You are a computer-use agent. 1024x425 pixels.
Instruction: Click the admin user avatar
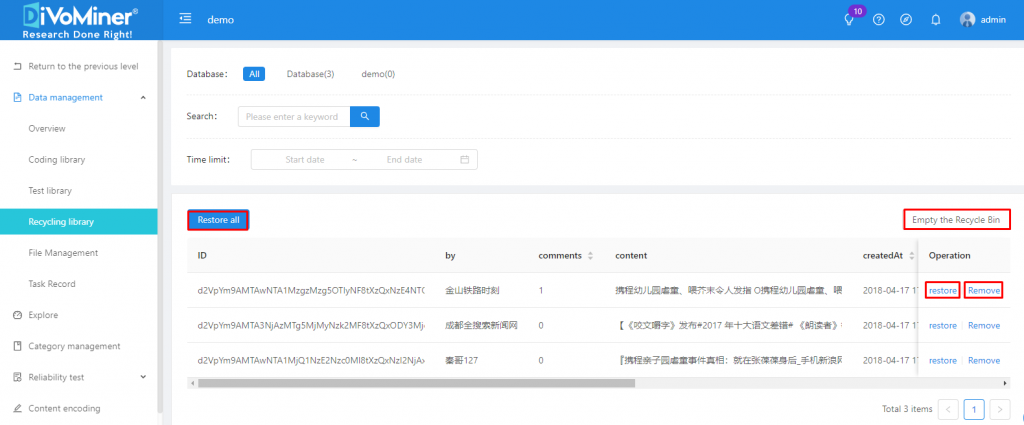coord(967,20)
